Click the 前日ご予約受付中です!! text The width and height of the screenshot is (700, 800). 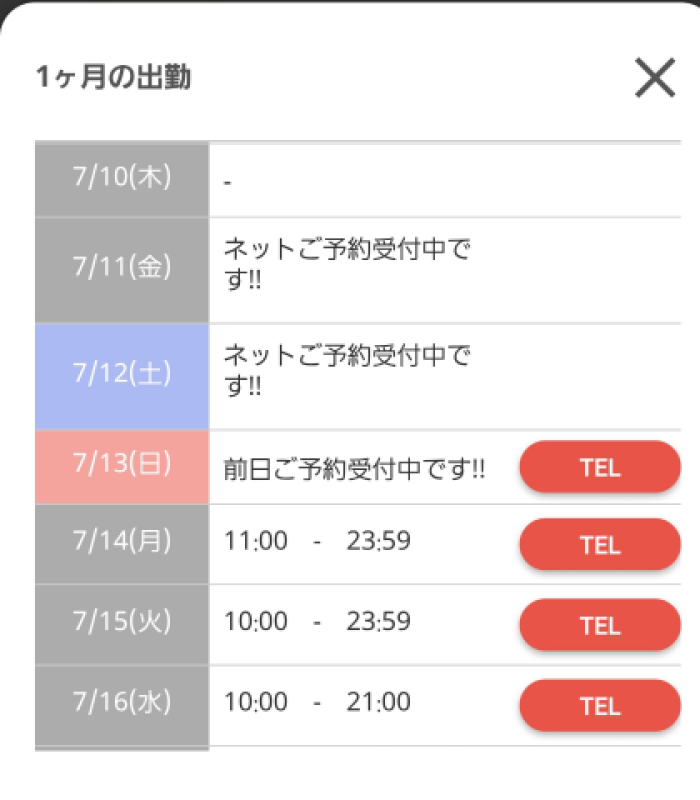(x=354, y=469)
